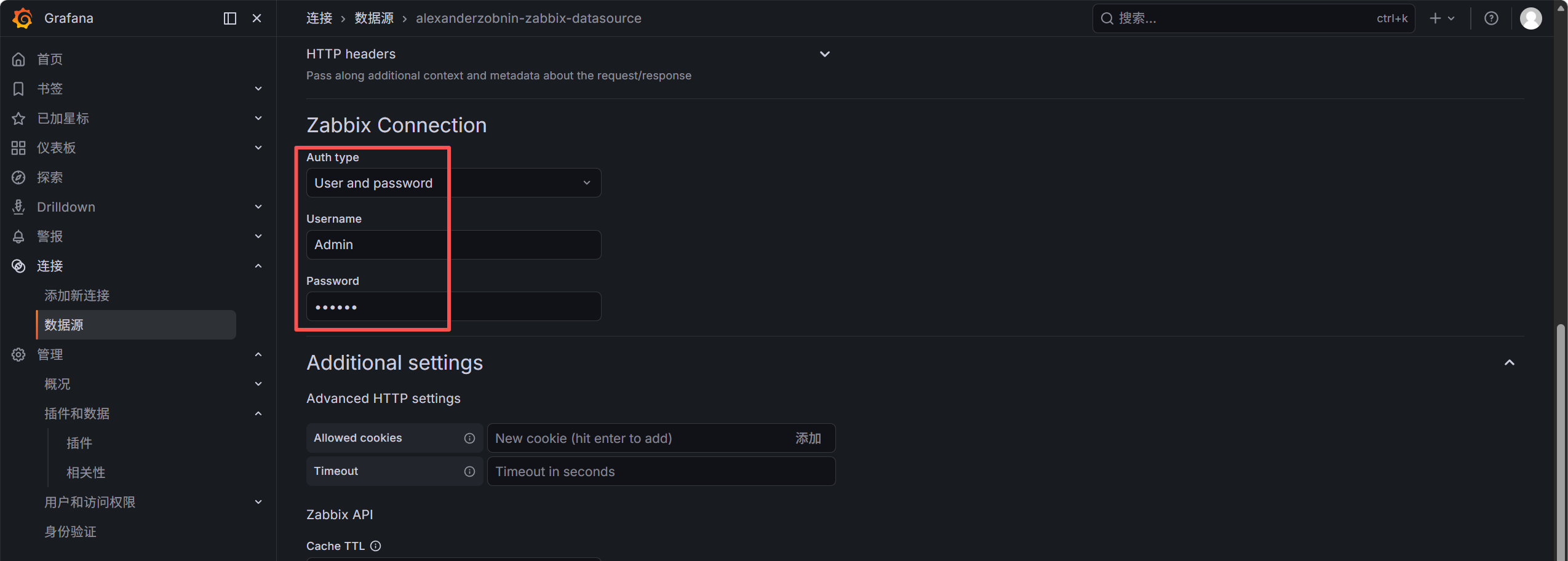Expand the Drilldown menu section
This screenshot has height=561, width=1568.
tap(258, 207)
